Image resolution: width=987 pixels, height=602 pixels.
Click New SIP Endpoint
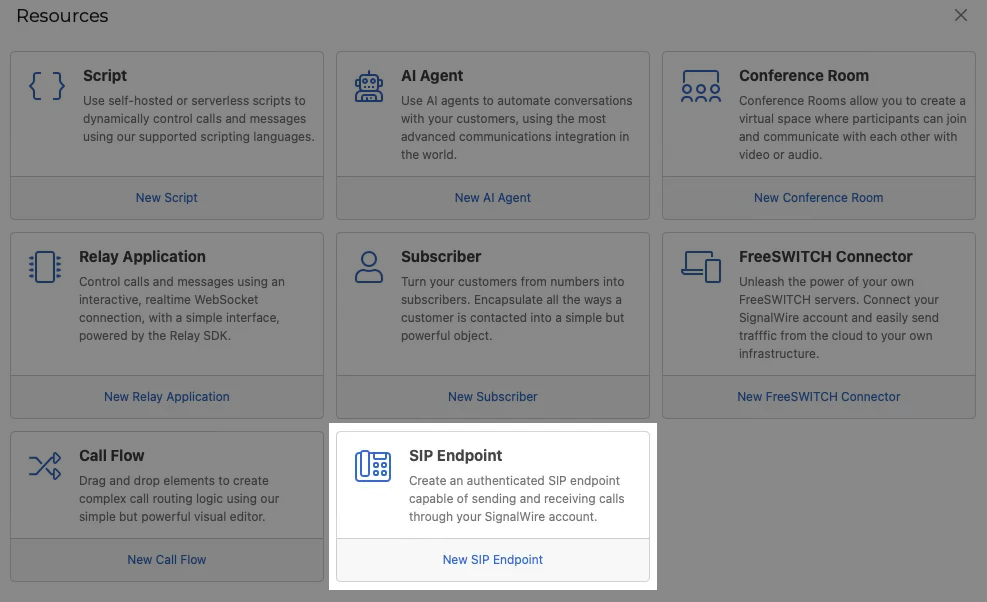pyautogui.click(x=492, y=559)
